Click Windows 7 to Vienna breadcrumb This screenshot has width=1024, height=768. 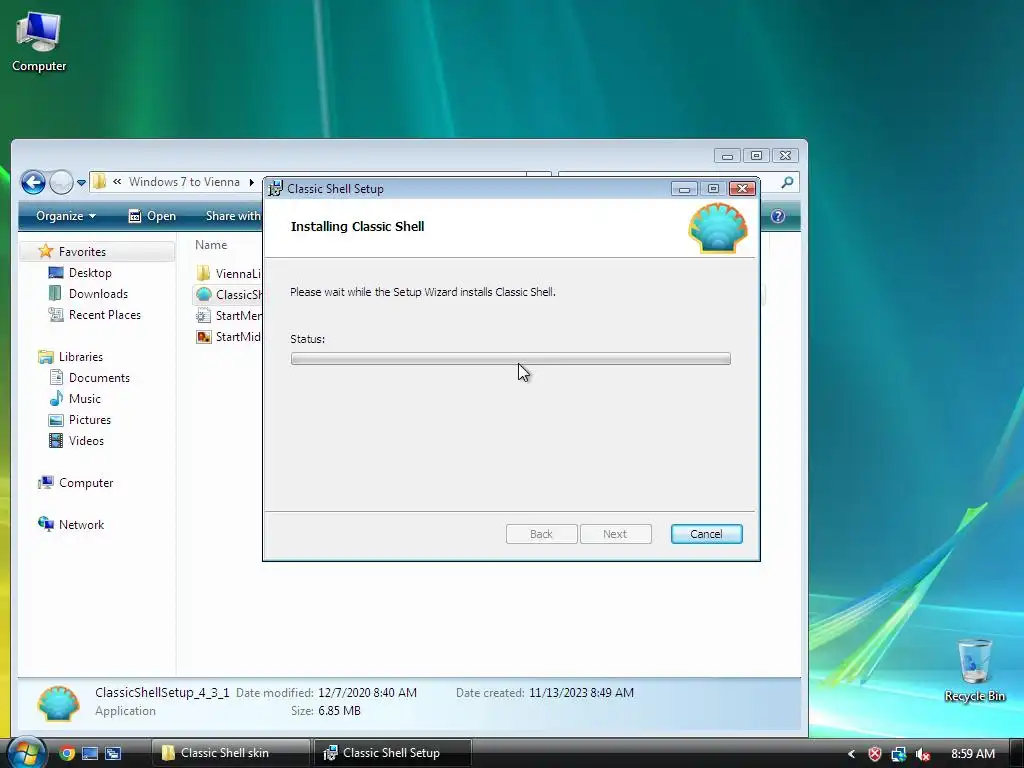point(184,182)
